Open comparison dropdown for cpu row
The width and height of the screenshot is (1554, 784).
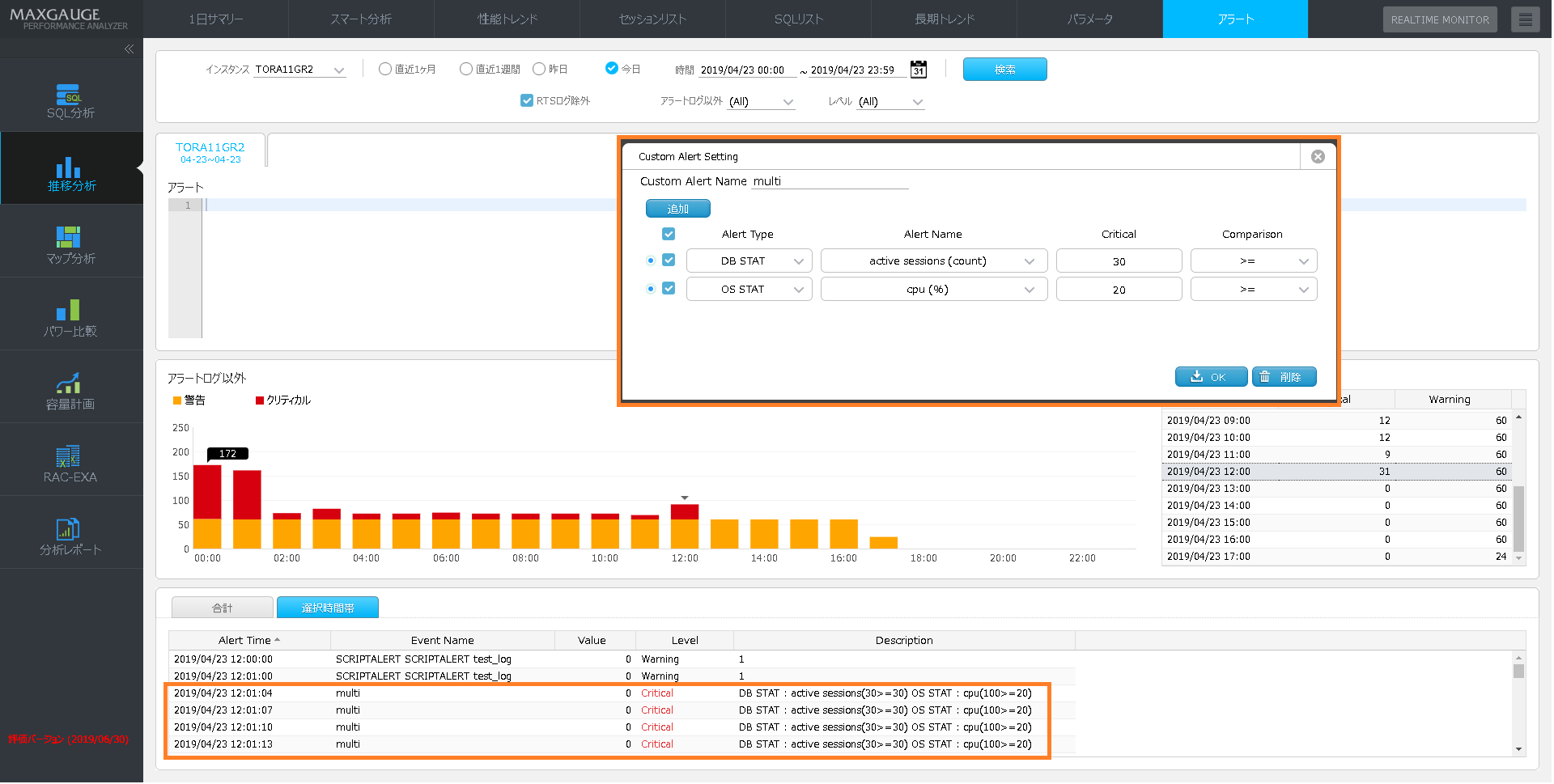(1254, 290)
